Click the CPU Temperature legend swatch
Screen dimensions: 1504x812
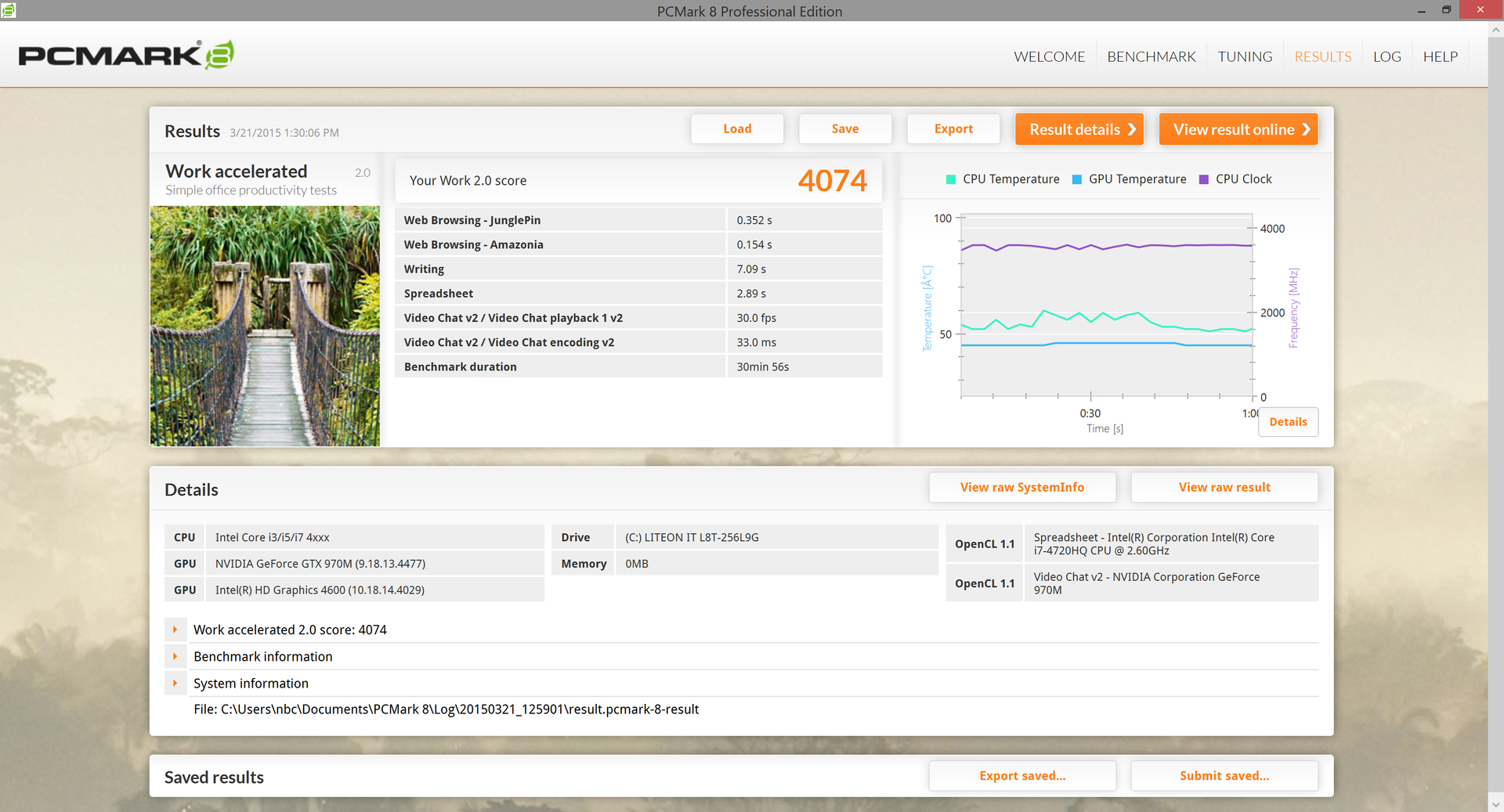tap(951, 179)
